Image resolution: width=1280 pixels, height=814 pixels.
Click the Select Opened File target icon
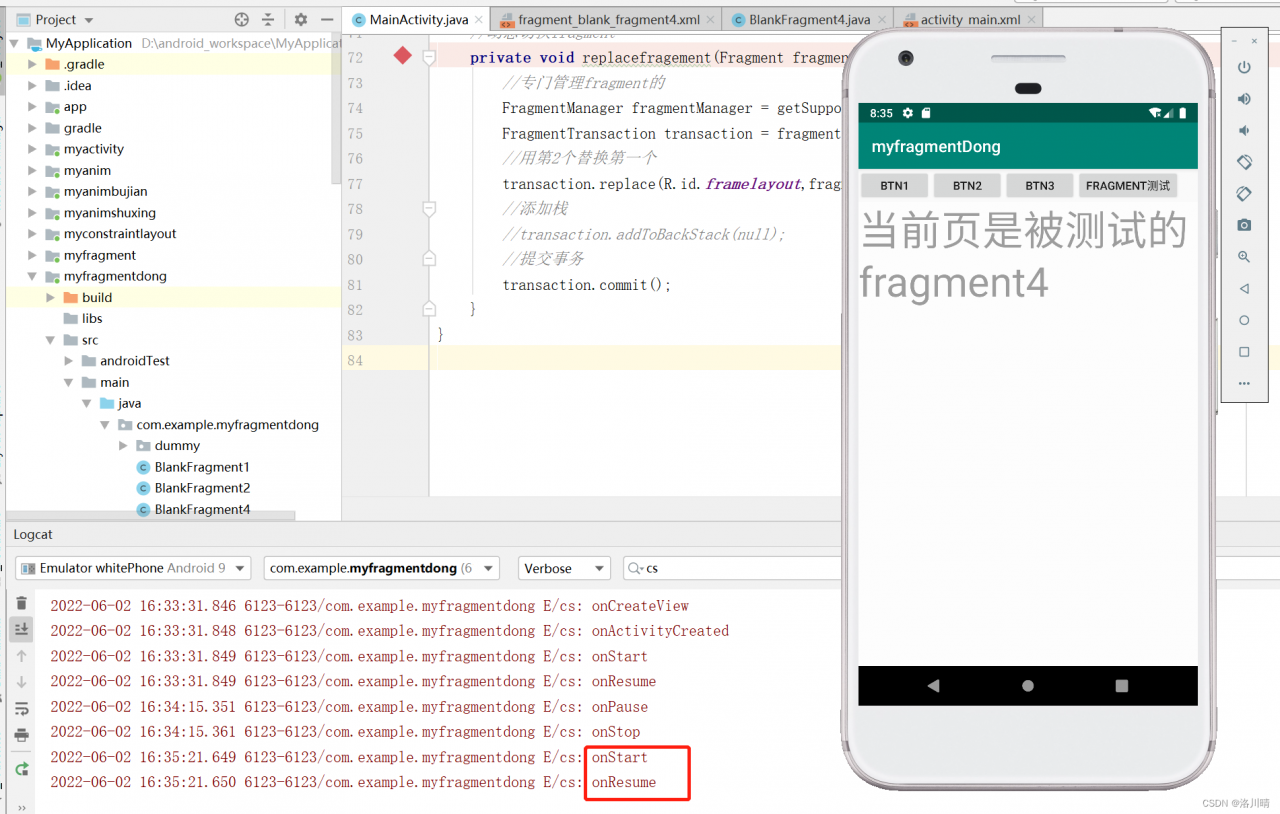[x=241, y=19]
